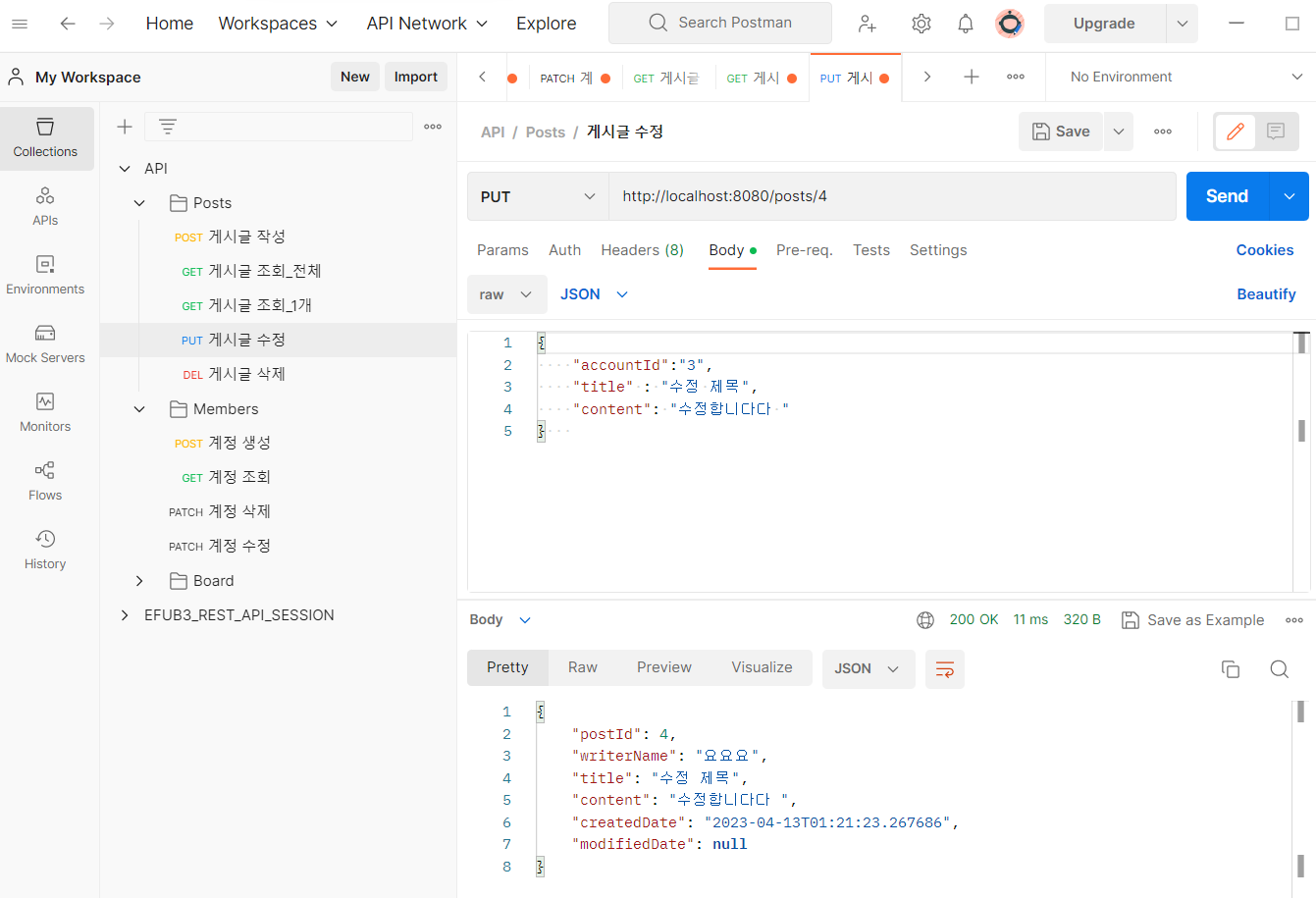
Task: Open the Collections sidebar panel
Action: 45,137
